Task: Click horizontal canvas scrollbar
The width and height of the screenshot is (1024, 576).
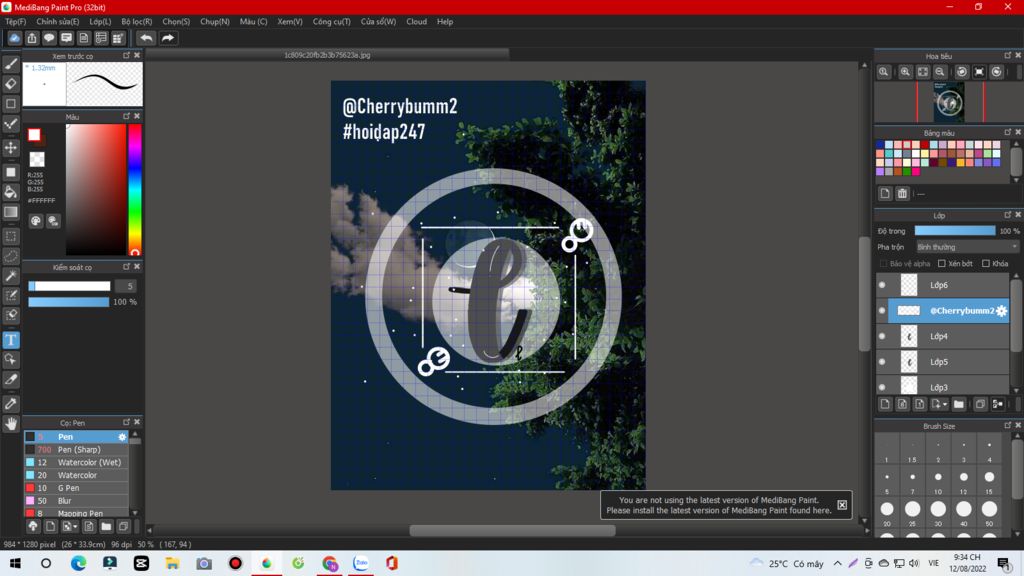Action: pyautogui.click(x=512, y=530)
